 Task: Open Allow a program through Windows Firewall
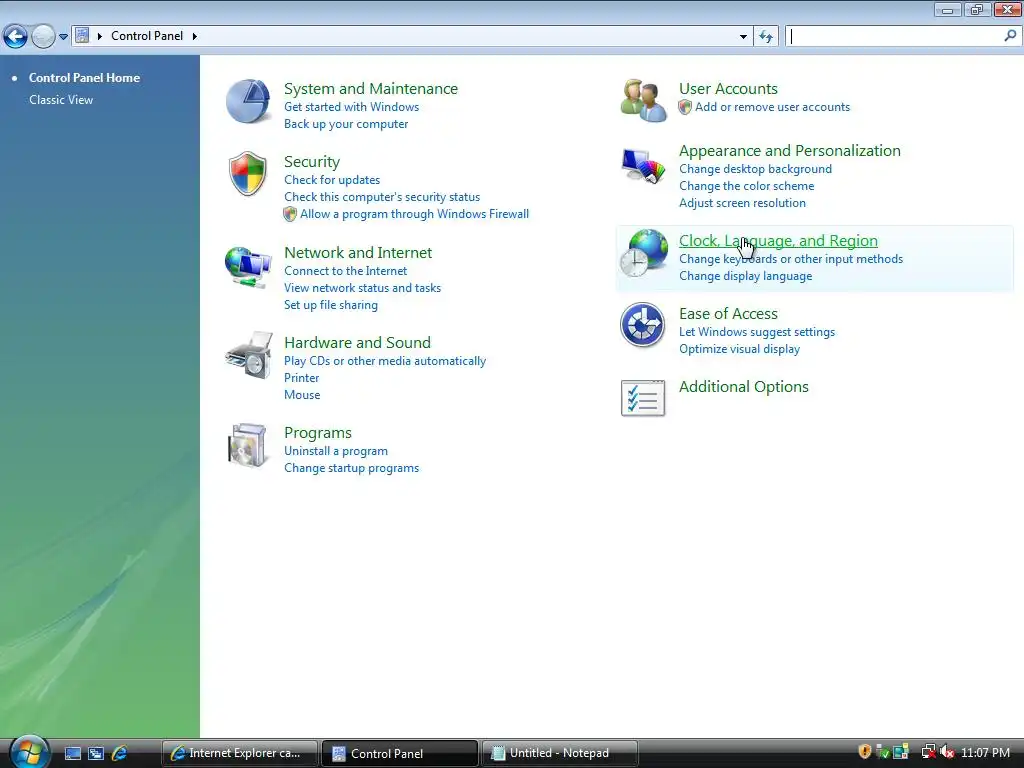click(414, 214)
